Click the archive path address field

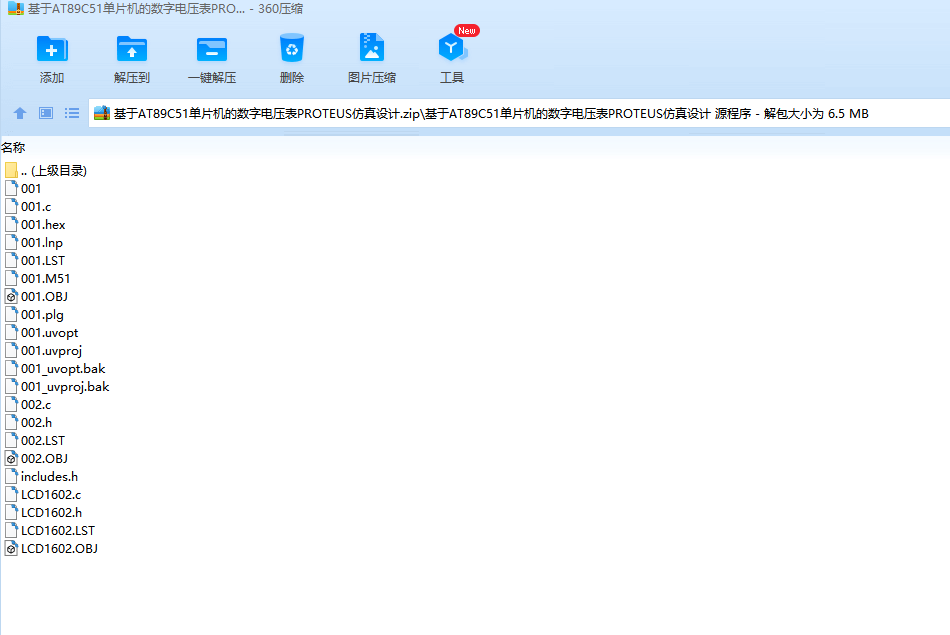coord(519,113)
